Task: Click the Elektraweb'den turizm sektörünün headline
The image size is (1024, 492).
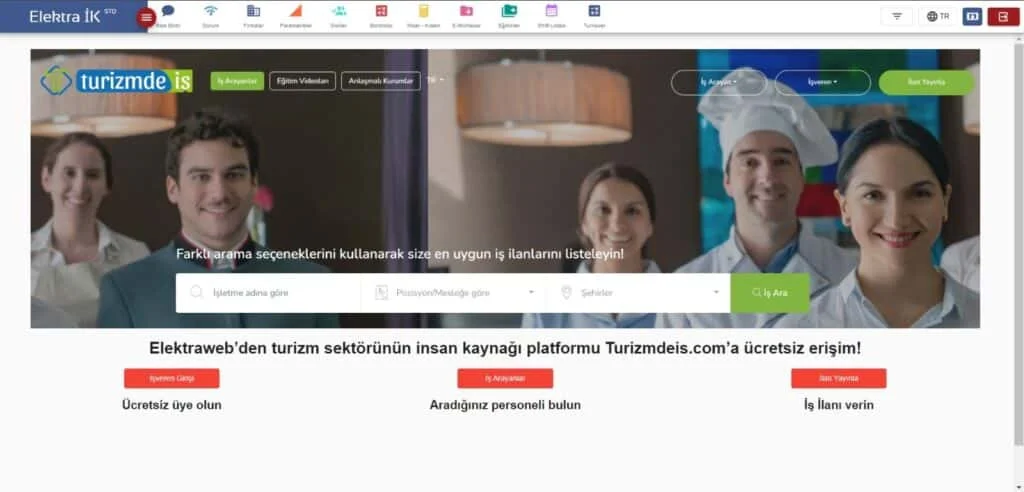Action: tap(505, 348)
